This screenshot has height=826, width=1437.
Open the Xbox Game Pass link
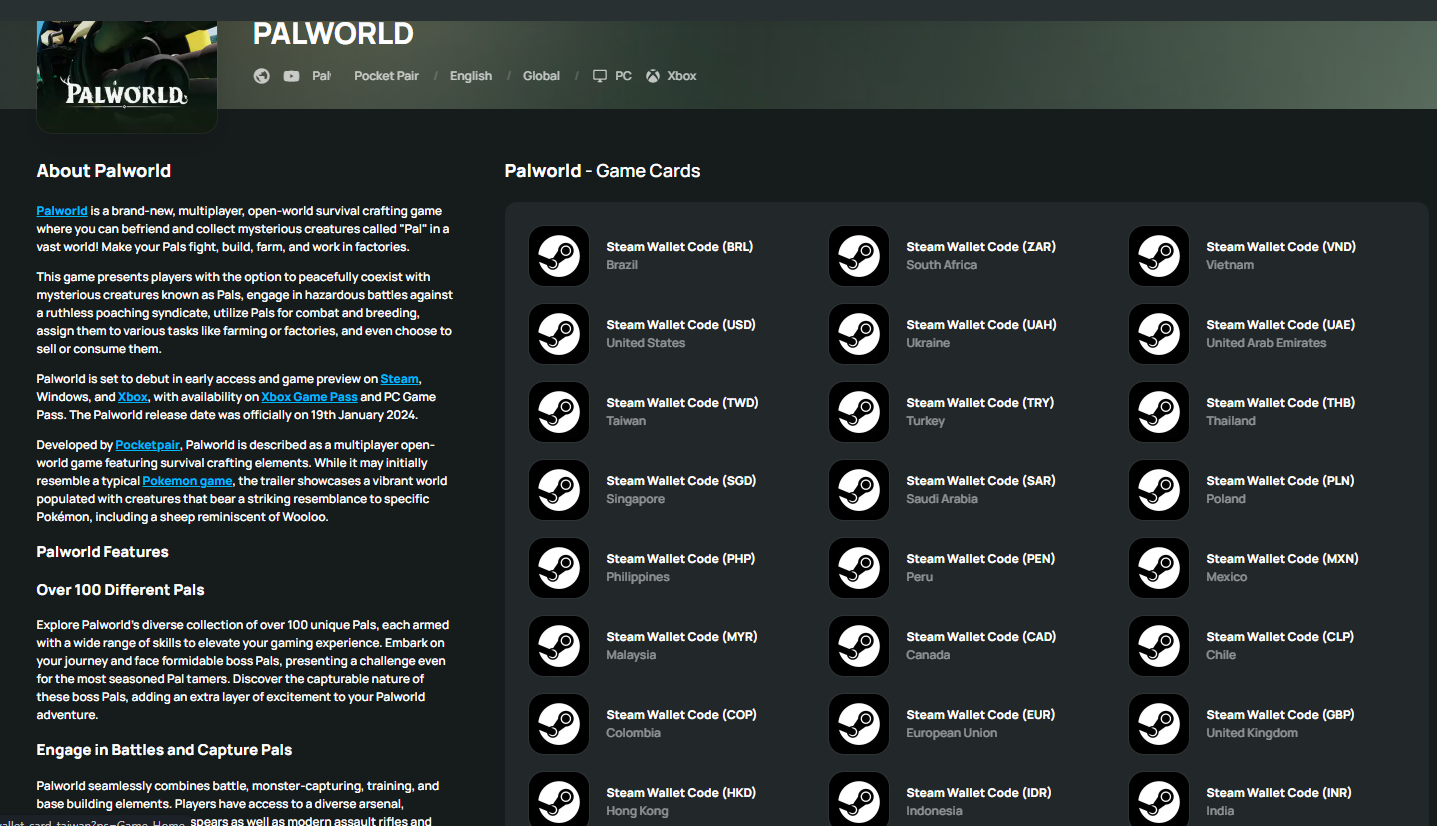click(x=309, y=397)
